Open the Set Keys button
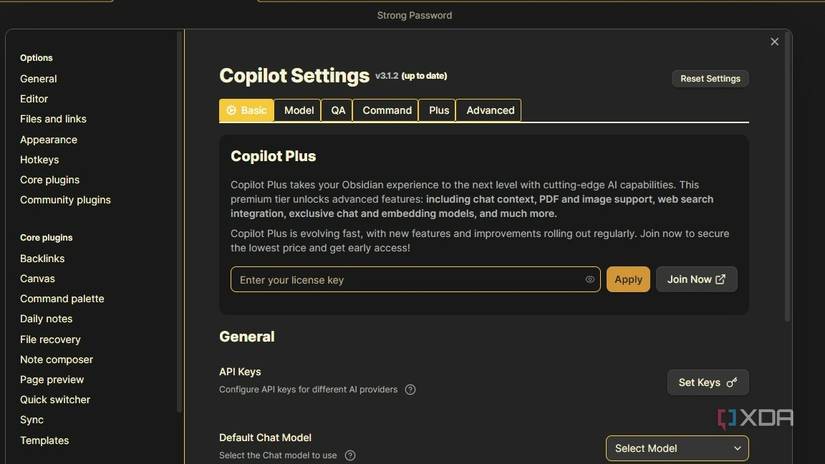825x464 pixels. click(x=707, y=382)
